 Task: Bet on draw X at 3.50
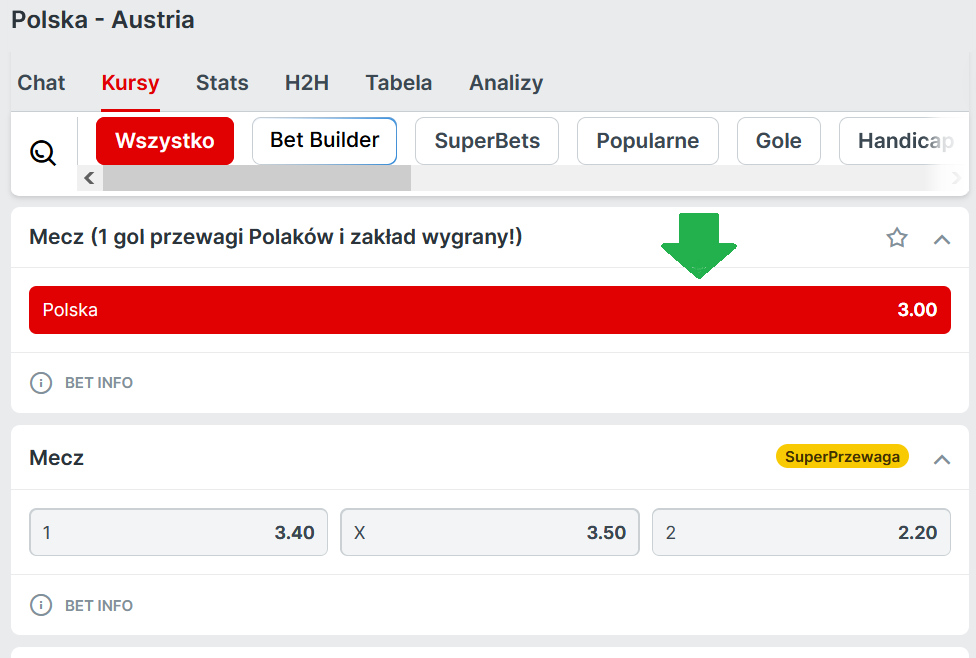tap(489, 533)
